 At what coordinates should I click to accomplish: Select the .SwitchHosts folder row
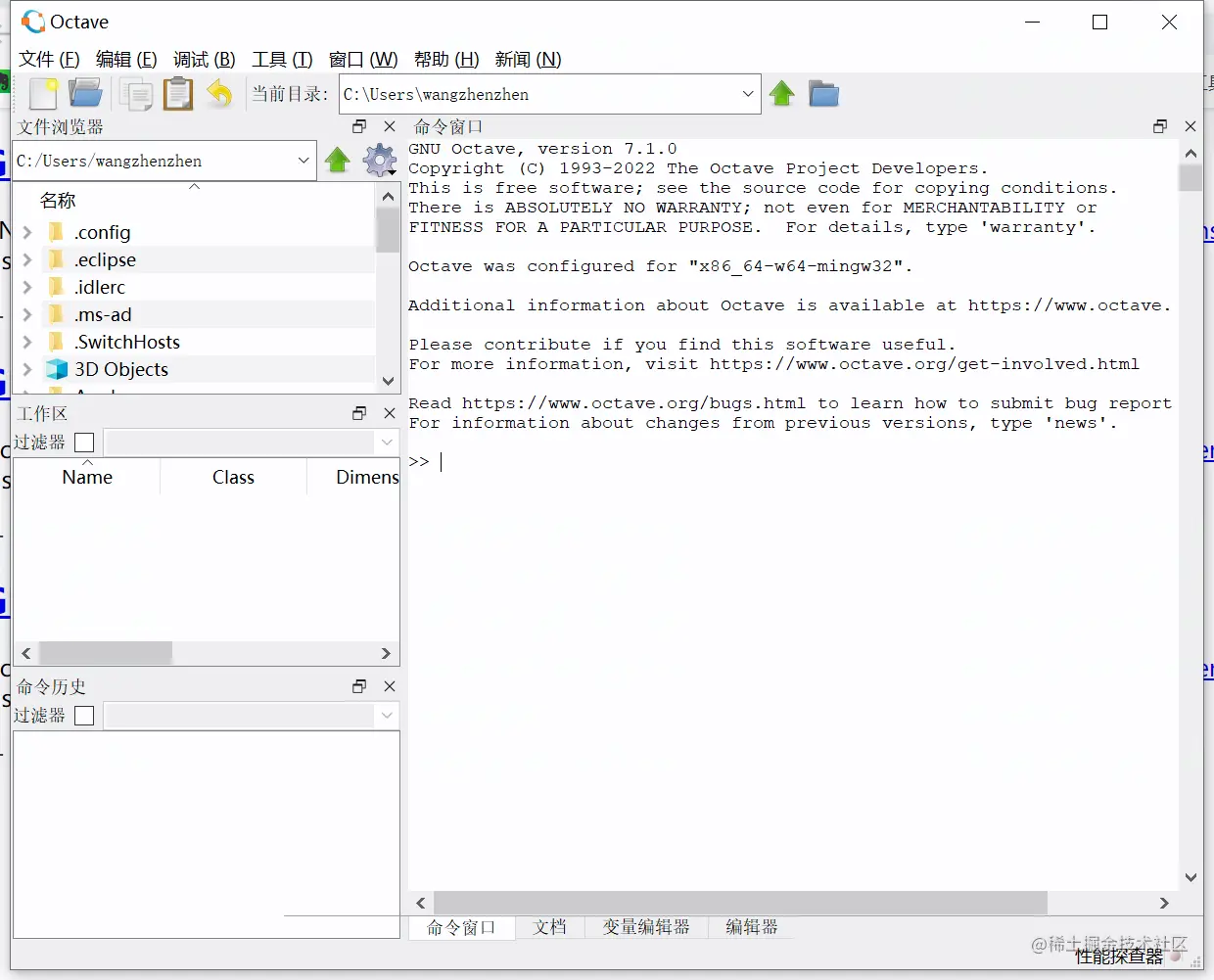pyautogui.click(x=194, y=342)
